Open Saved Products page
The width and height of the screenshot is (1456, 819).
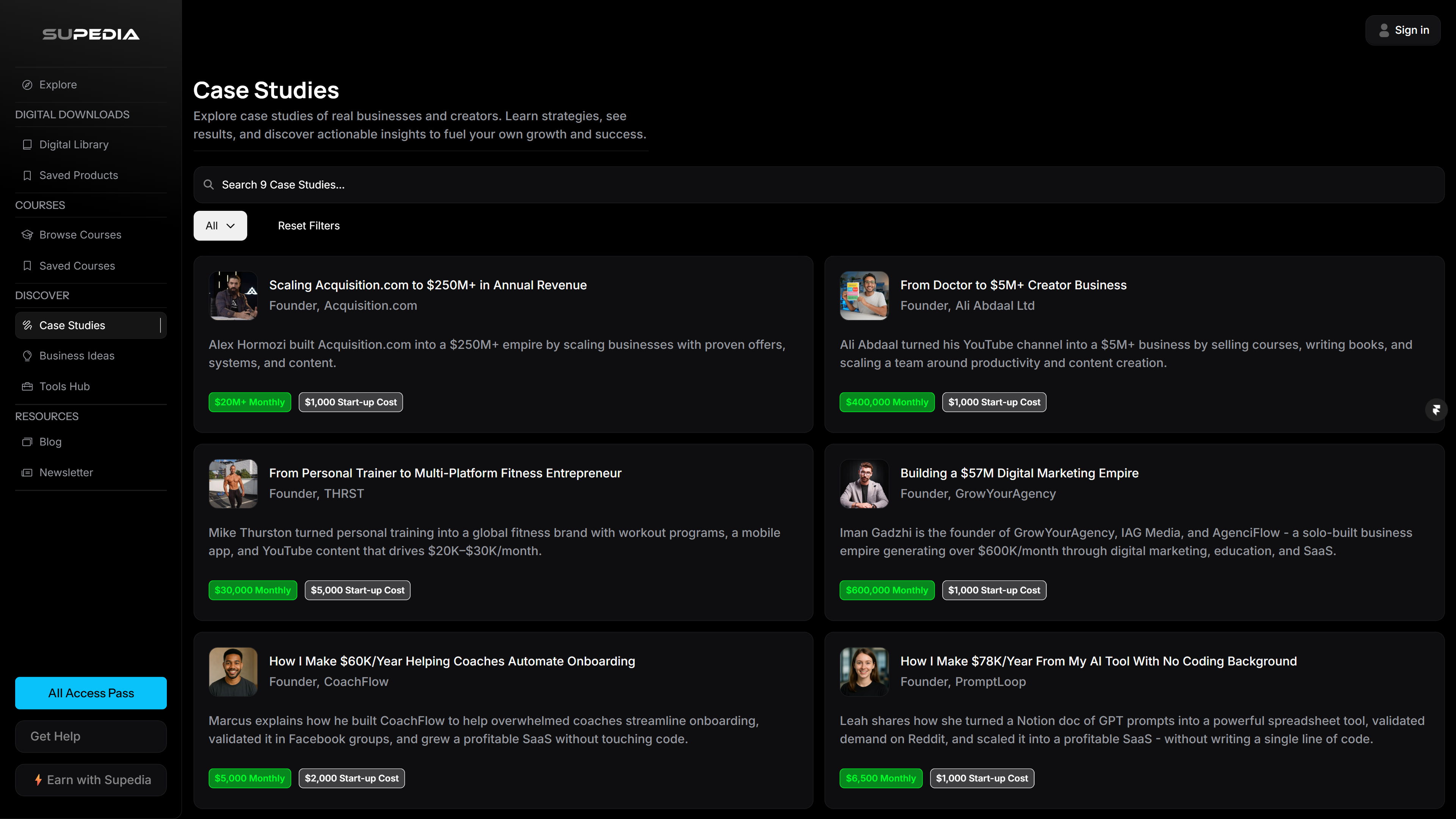click(x=91, y=175)
